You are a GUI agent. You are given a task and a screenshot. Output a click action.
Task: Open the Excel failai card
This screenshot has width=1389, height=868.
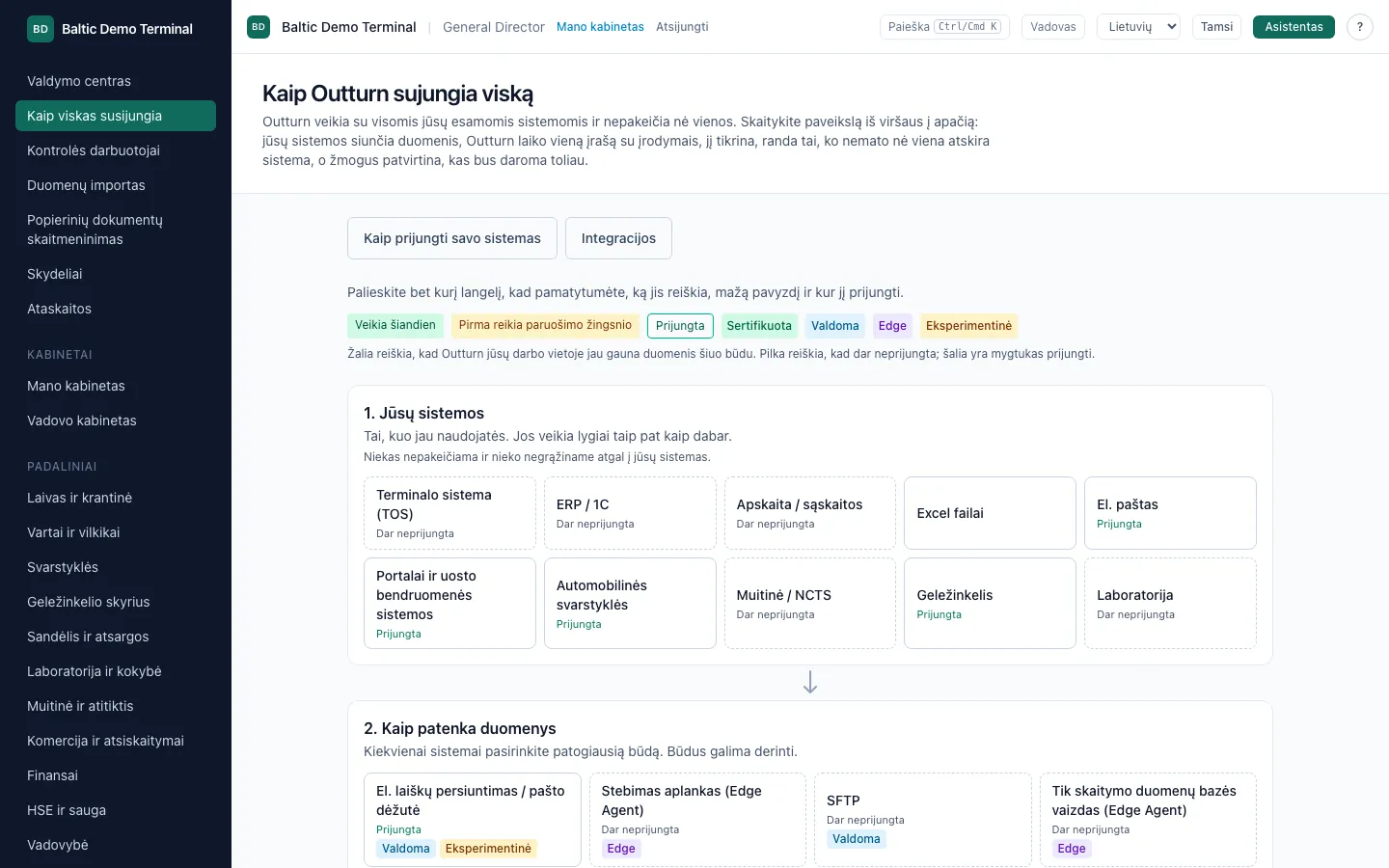pos(990,513)
